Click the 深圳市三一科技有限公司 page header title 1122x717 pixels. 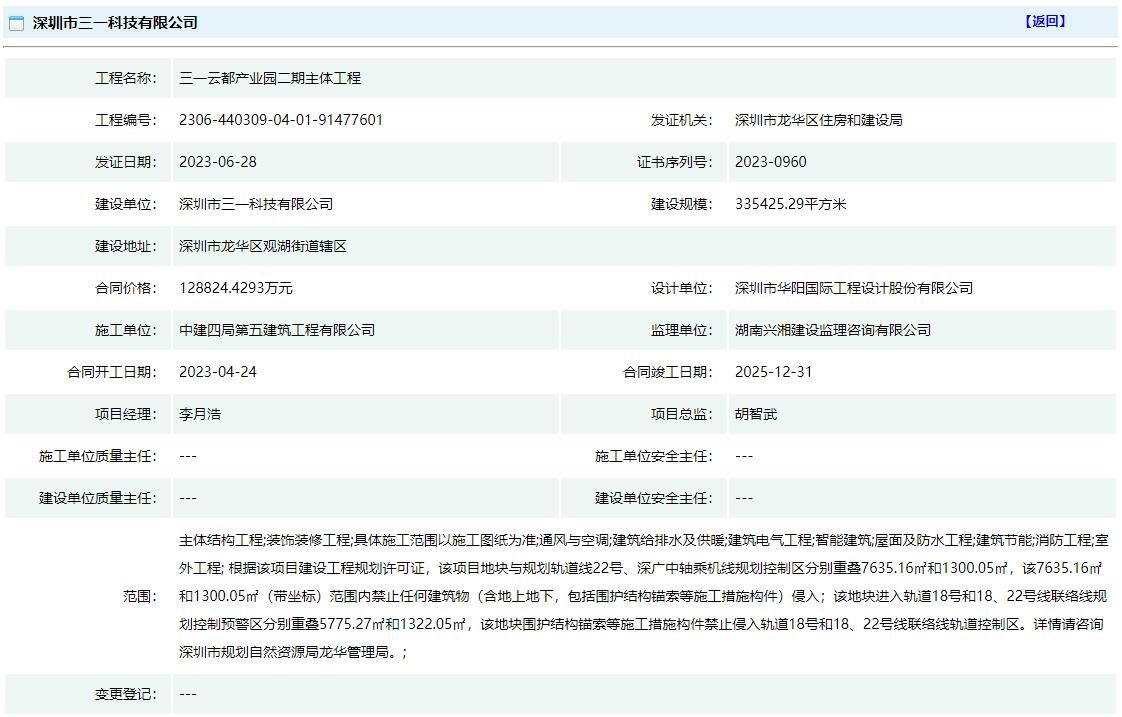(115, 22)
